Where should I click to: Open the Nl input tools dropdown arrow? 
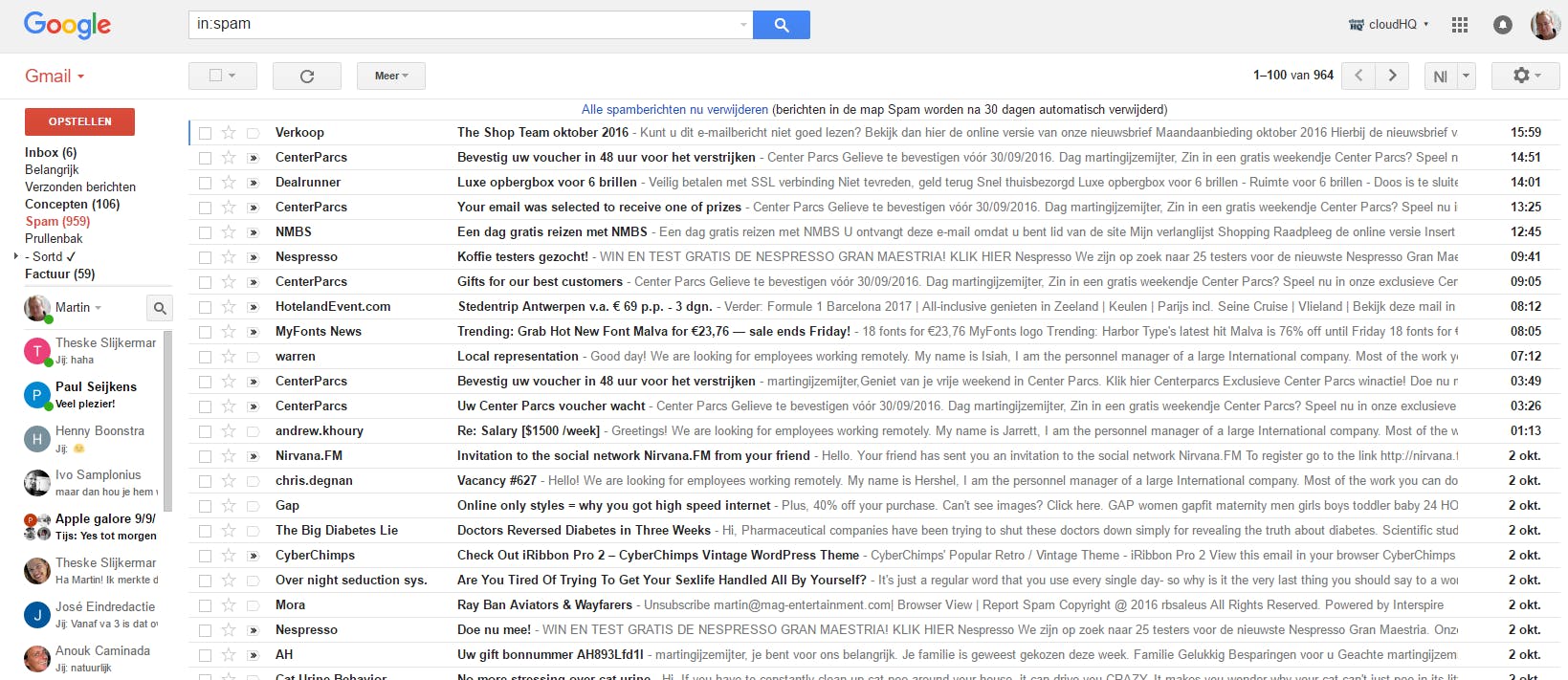(x=1467, y=76)
